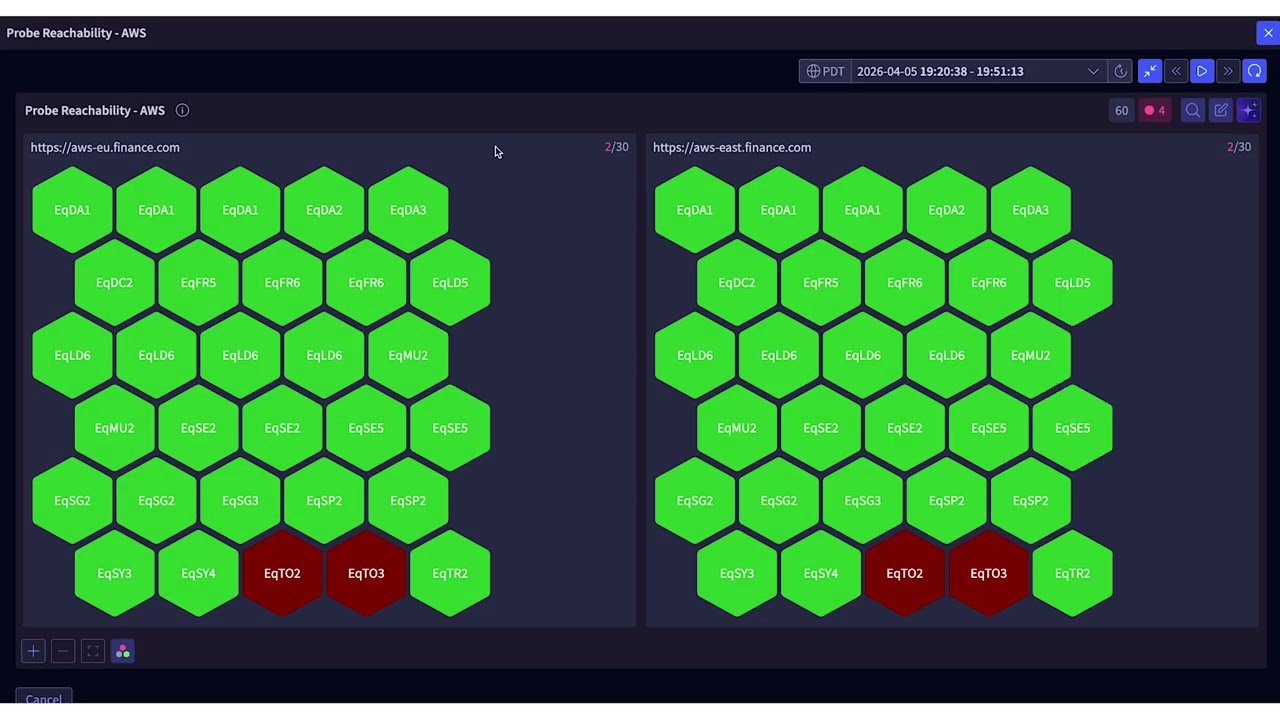This screenshot has width=1280, height=720.
Task: Click the refresh icon
Action: [x=1254, y=71]
